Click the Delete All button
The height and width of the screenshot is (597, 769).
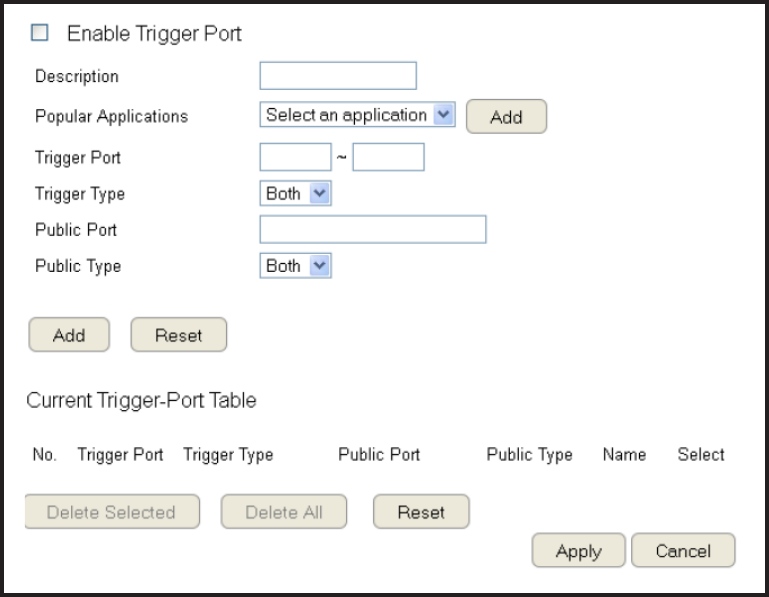pos(284,512)
